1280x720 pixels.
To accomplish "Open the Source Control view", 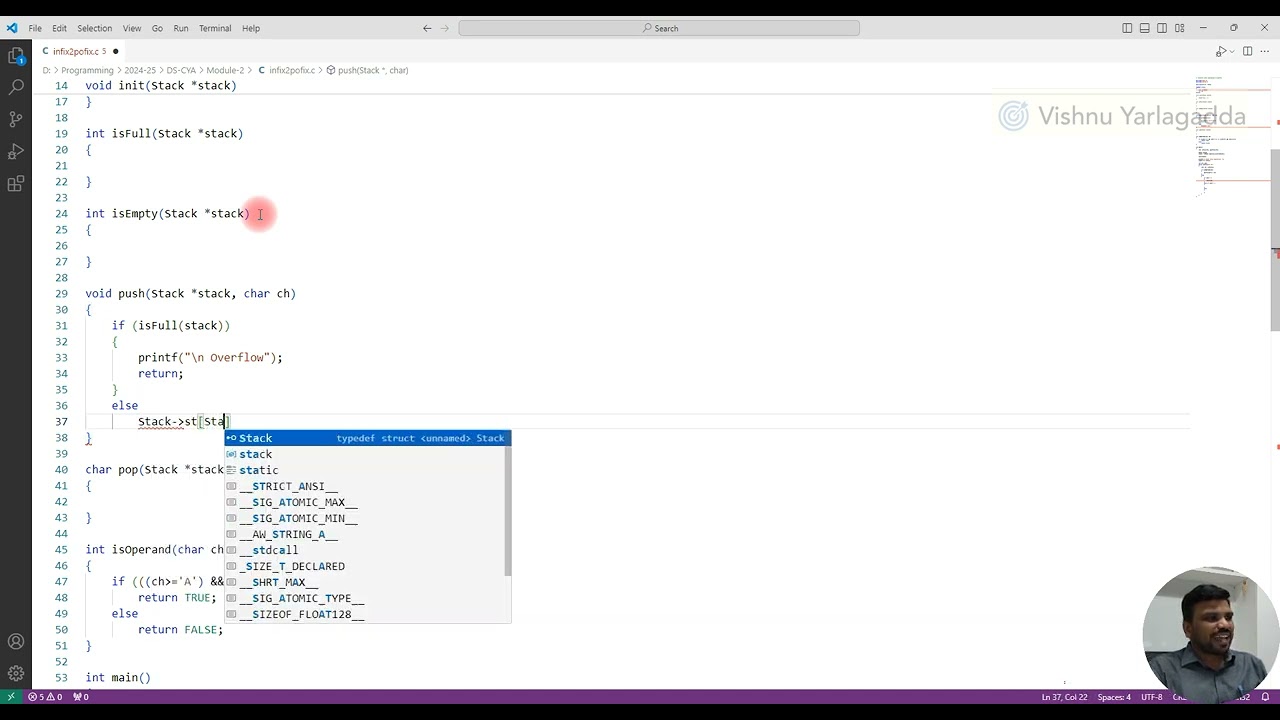I will (x=16, y=119).
